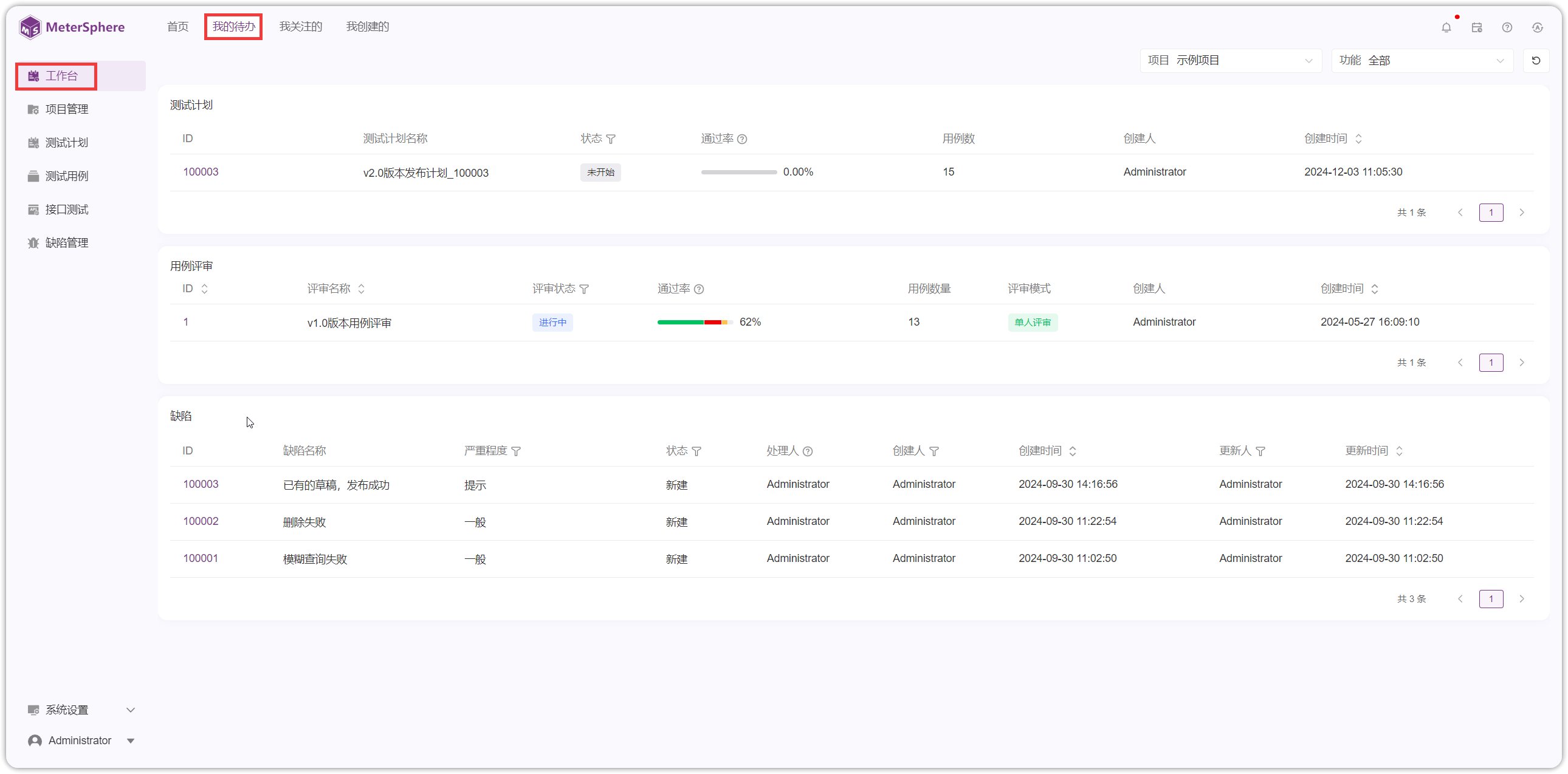Go to next page in defects pagination

click(x=1522, y=600)
